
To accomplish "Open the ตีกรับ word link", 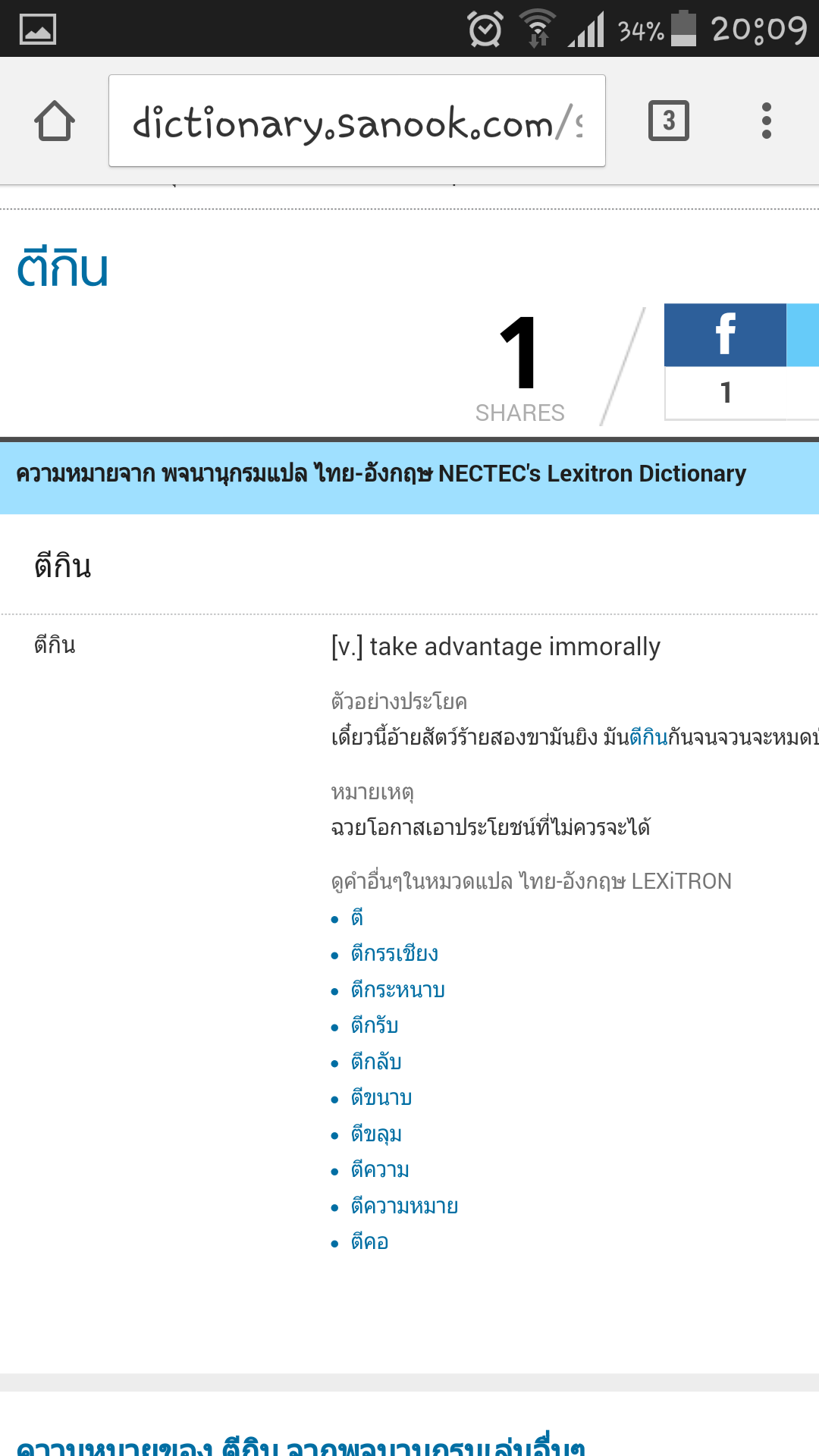I will coord(374,1025).
